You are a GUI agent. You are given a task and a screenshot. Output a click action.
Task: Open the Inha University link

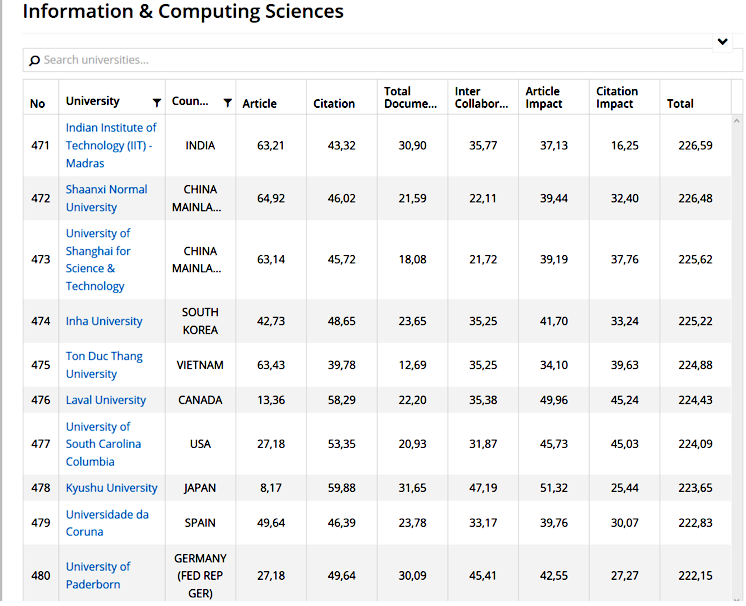pyautogui.click(x=104, y=321)
